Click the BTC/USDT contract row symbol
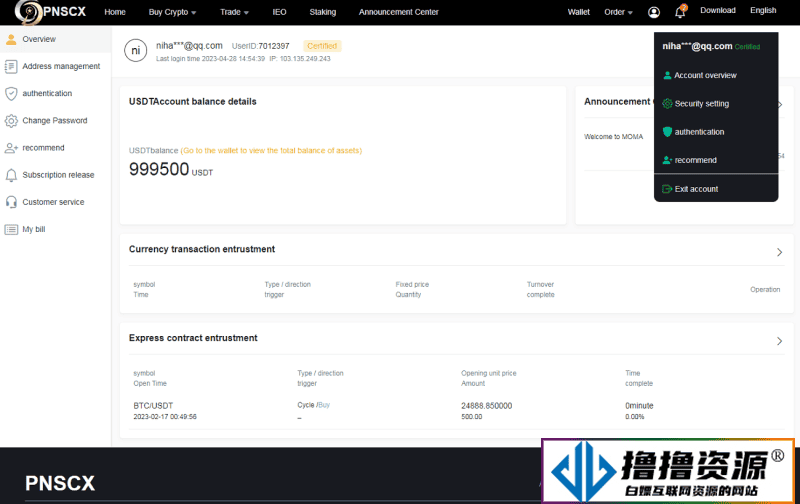800x504 pixels. tap(153, 406)
